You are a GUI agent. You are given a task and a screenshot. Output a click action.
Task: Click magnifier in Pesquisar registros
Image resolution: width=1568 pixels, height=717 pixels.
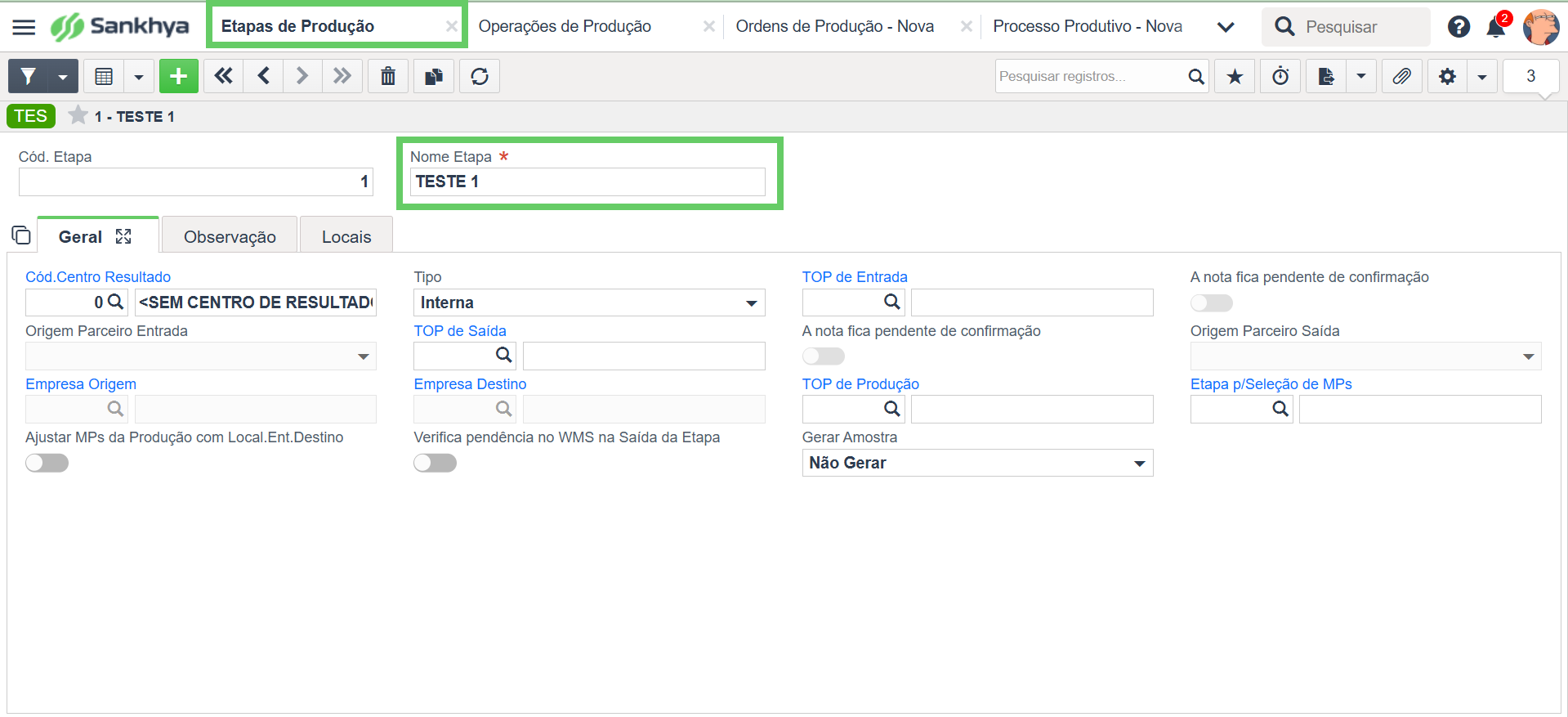point(1195,76)
